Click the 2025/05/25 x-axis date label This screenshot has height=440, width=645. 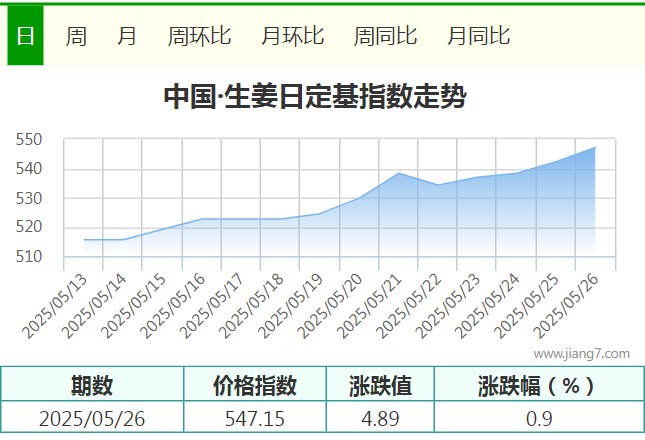point(526,306)
